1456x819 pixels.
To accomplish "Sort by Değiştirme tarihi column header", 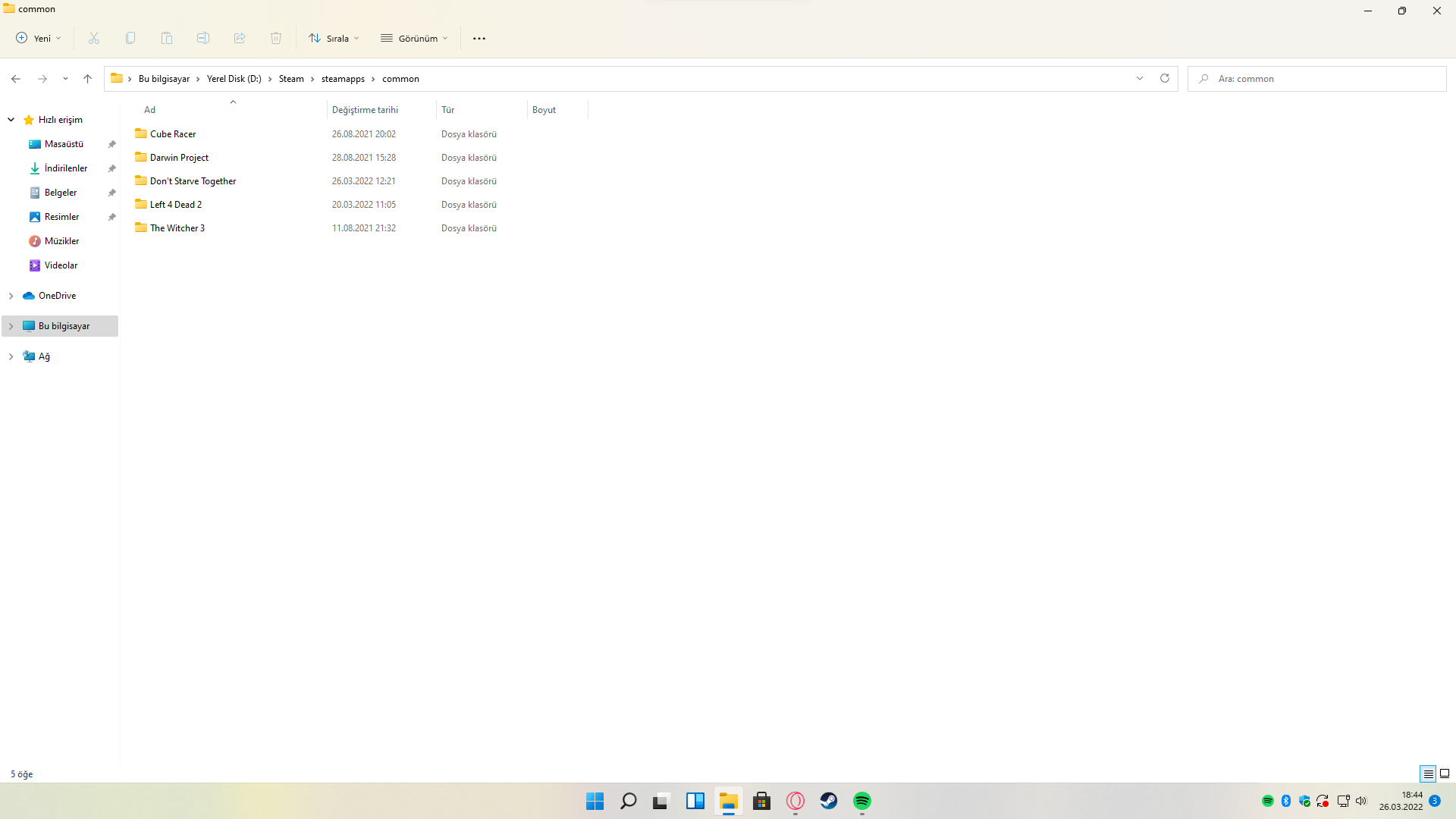I will (365, 110).
